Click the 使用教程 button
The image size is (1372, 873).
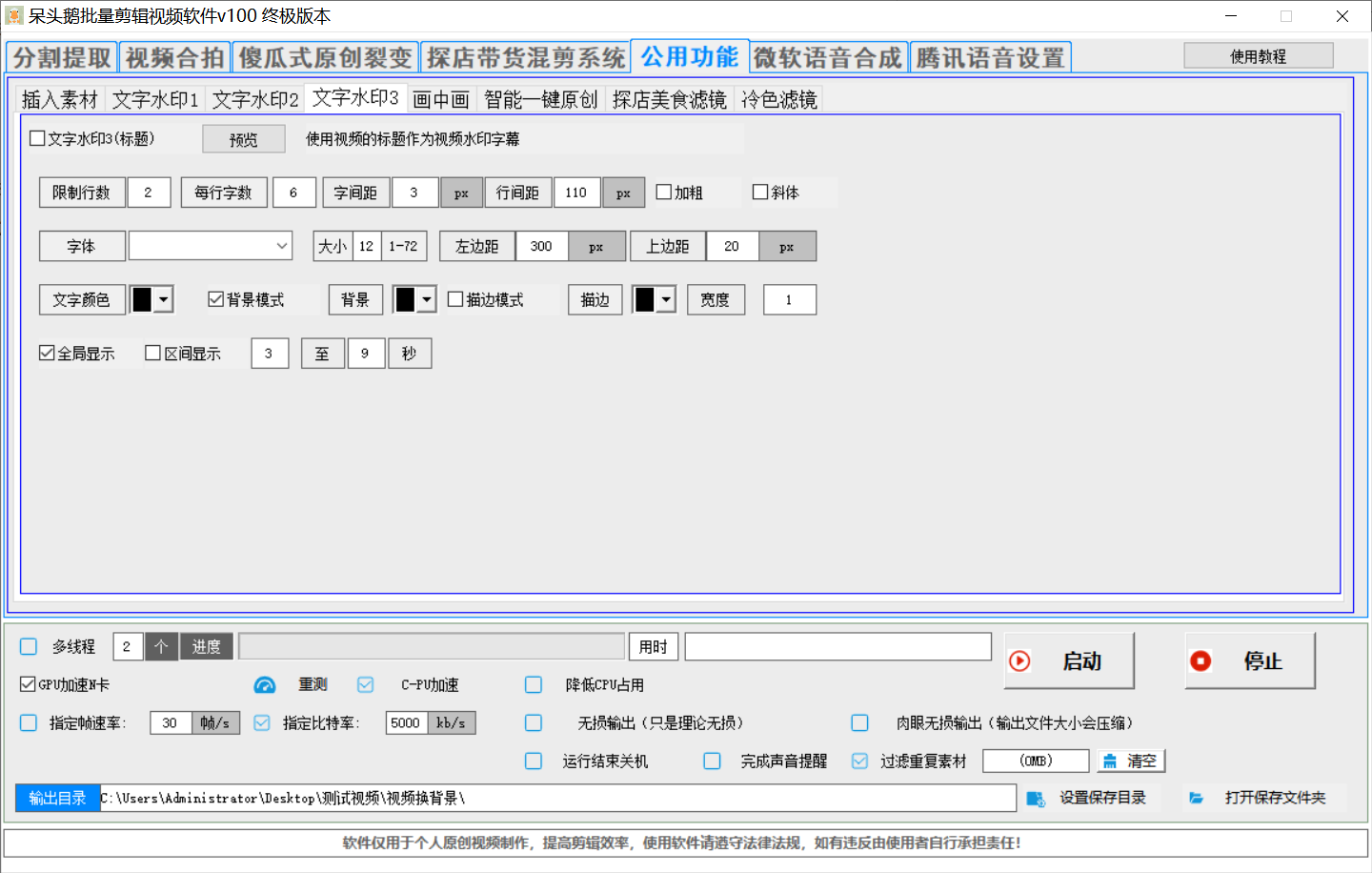pyautogui.click(x=1259, y=56)
